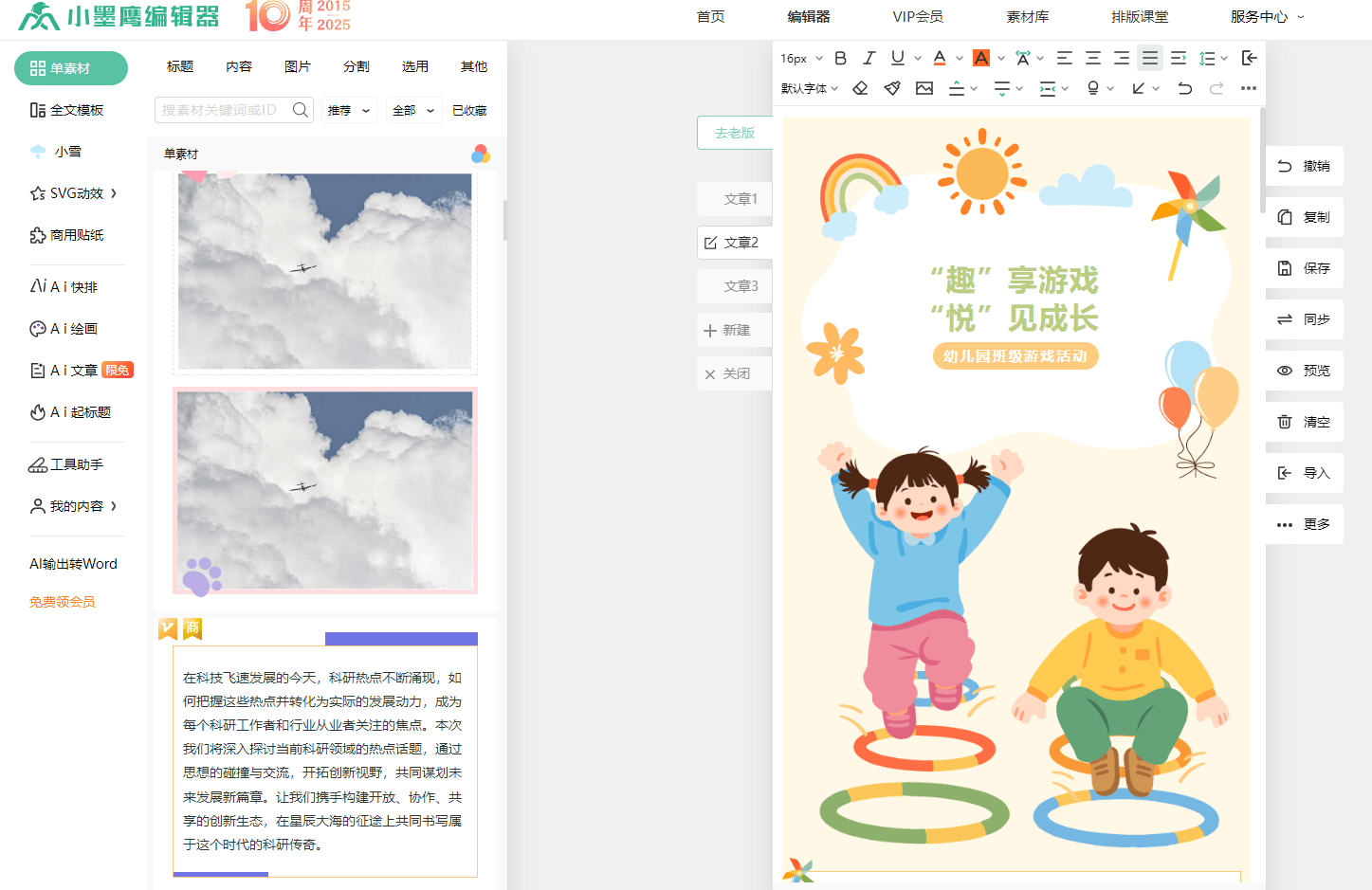The image size is (1372, 890).
Task: Click the toolbar undo arrow icon
Action: pyautogui.click(x=1184, y=88)
